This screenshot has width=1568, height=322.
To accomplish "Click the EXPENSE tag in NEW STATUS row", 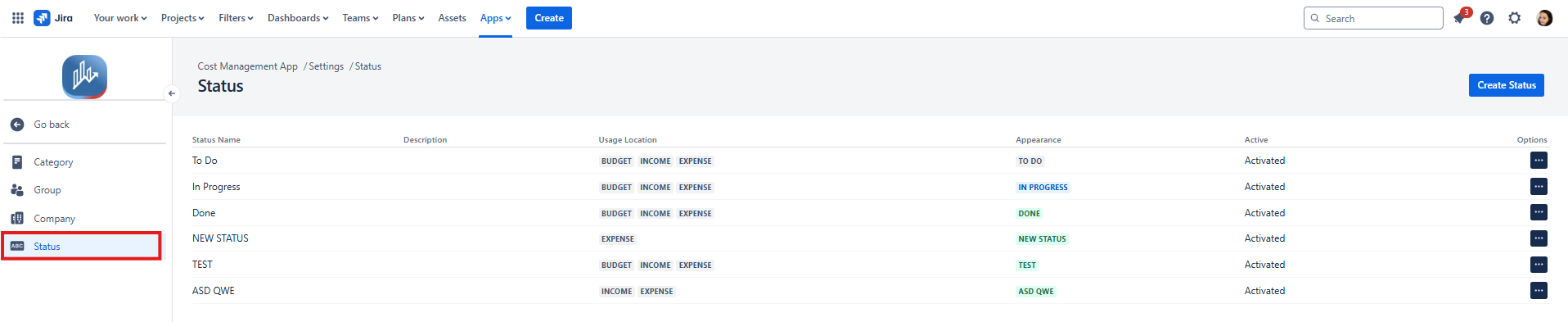I will pyautogui.click(x=618, y=239).
